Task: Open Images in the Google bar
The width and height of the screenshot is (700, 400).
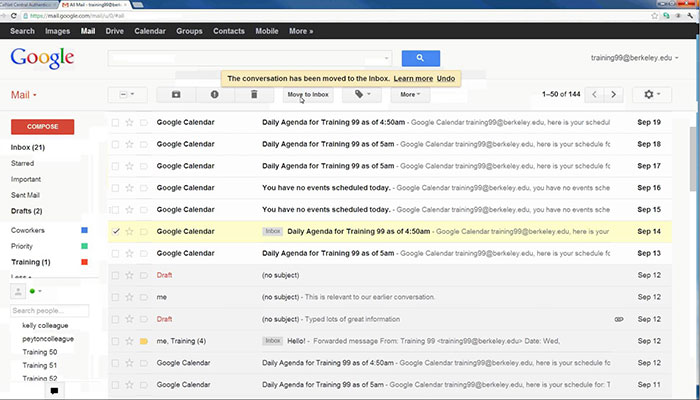Action: (58, 31)
